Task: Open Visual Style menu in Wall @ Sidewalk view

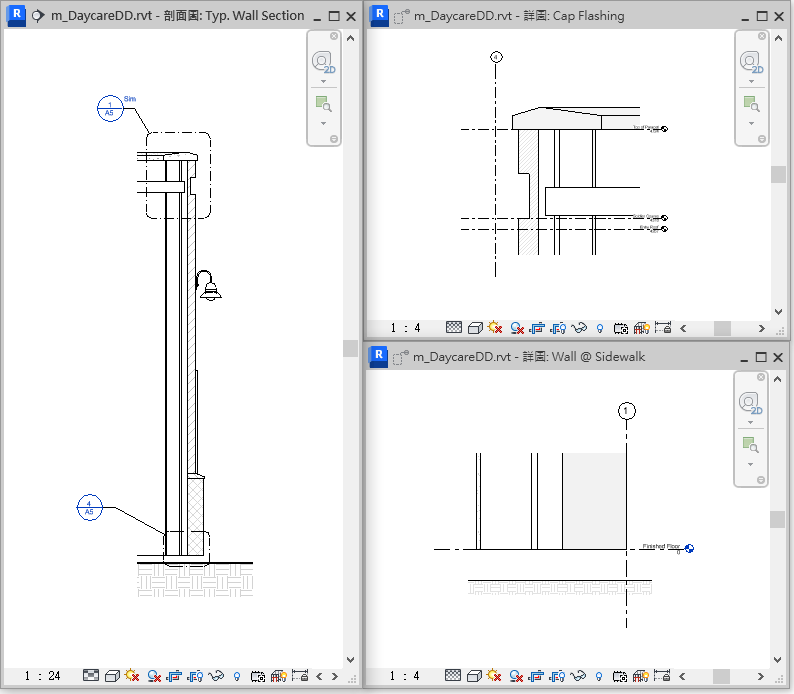Action: (474, 675)
